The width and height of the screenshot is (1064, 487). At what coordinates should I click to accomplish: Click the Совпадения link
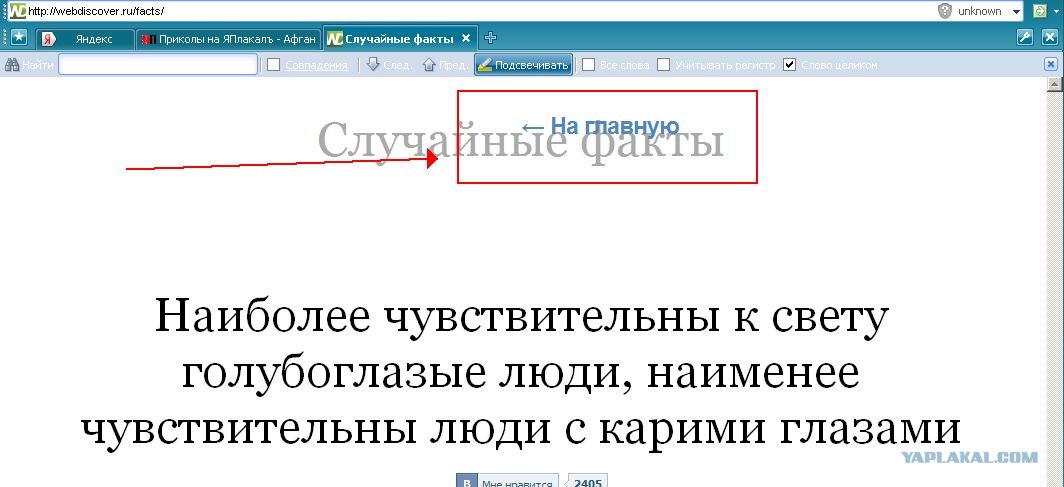[316, 65]
